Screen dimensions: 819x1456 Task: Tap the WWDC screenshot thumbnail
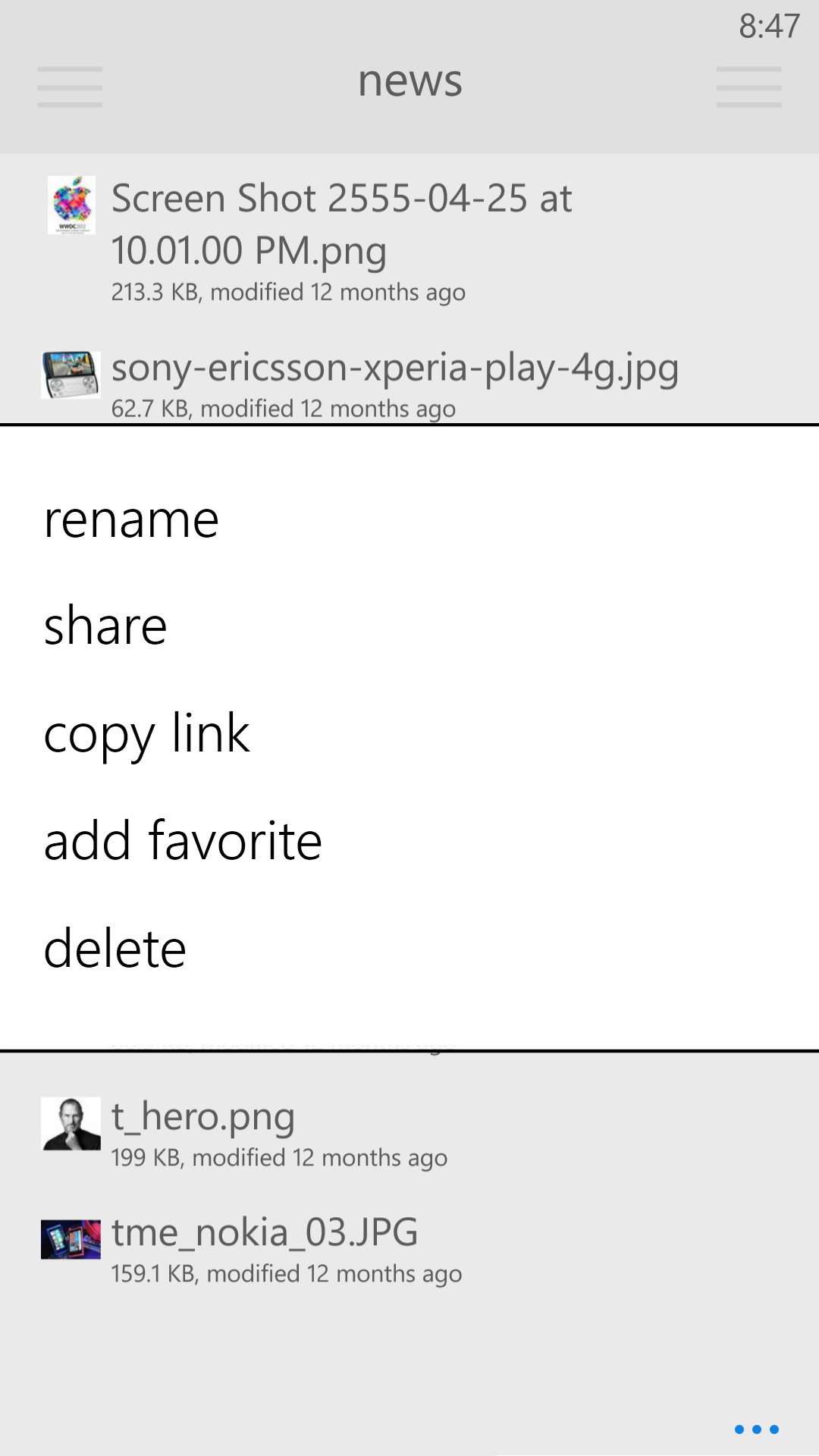[71, 205]
